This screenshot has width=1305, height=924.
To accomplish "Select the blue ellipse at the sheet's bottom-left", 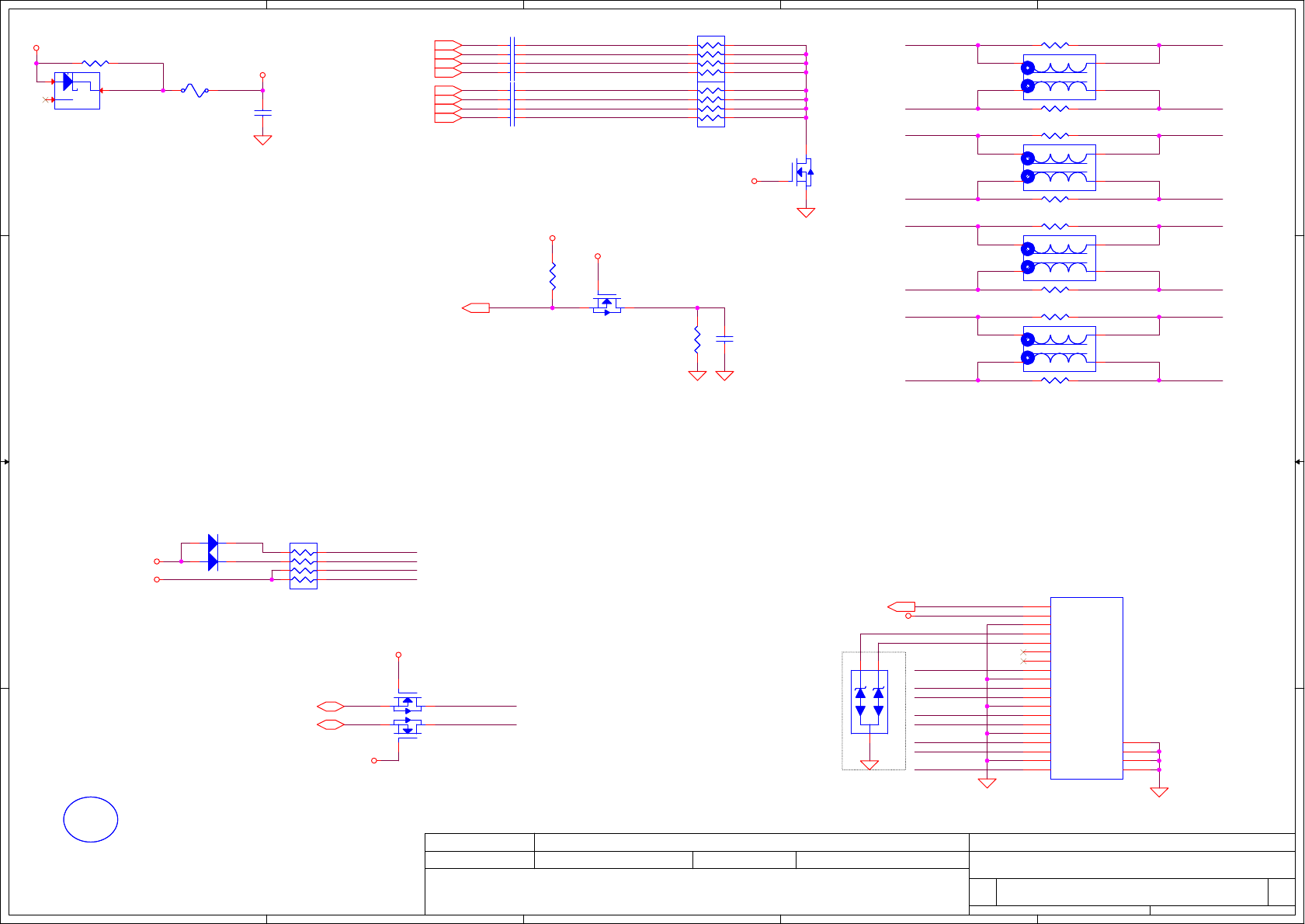I will 91,819.
